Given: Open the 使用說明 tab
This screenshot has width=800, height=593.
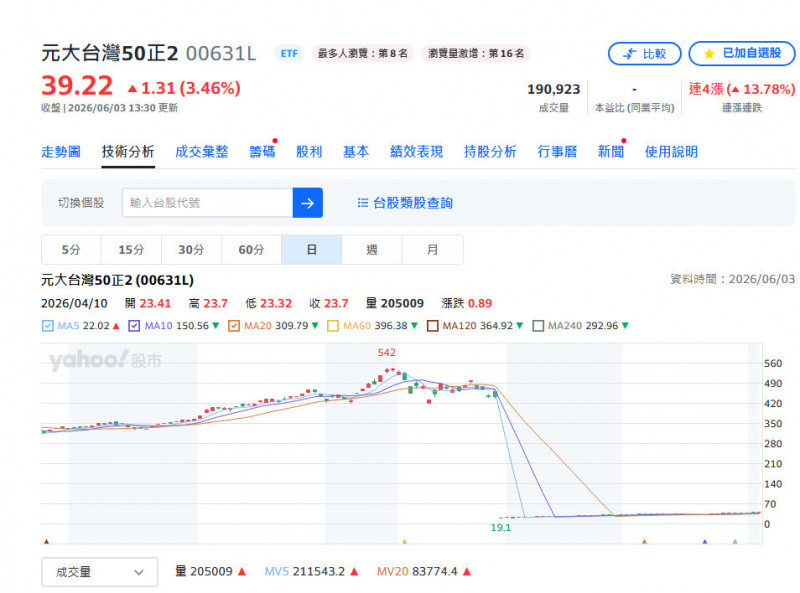Looking at the screenshot, I should pos(671,152).
